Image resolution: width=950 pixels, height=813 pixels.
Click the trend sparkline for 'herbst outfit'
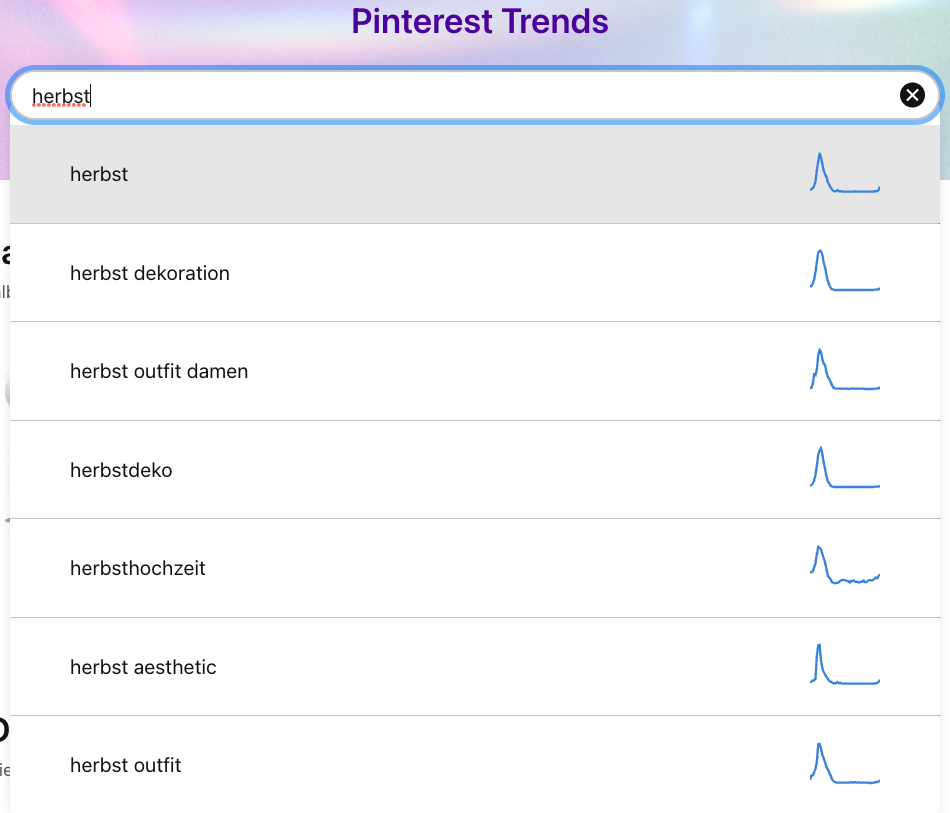[845, 763]
